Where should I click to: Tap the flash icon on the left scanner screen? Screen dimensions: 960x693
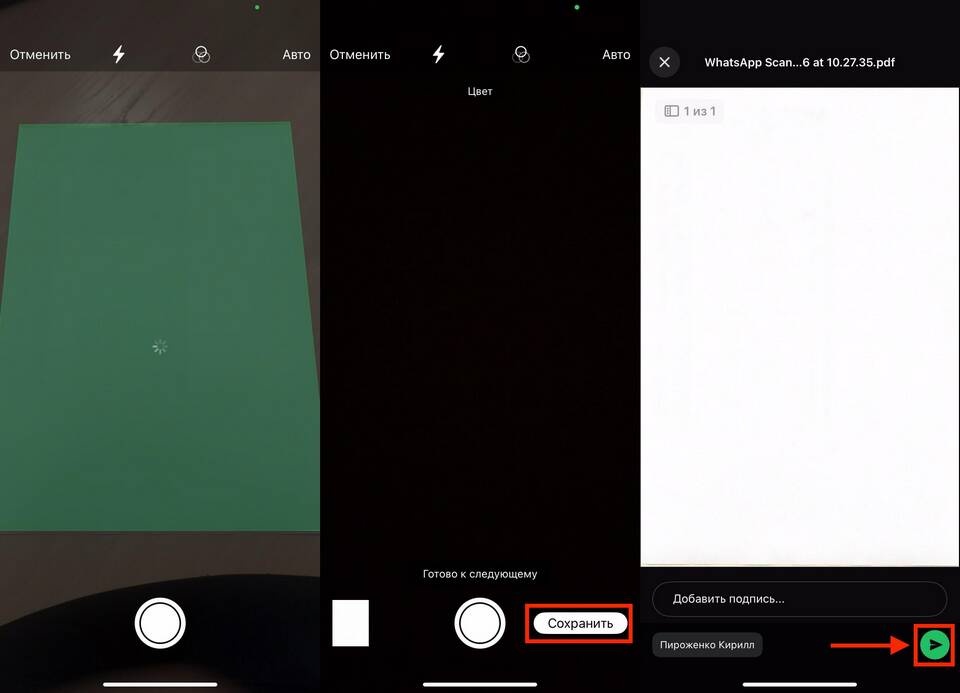point(119,54)
